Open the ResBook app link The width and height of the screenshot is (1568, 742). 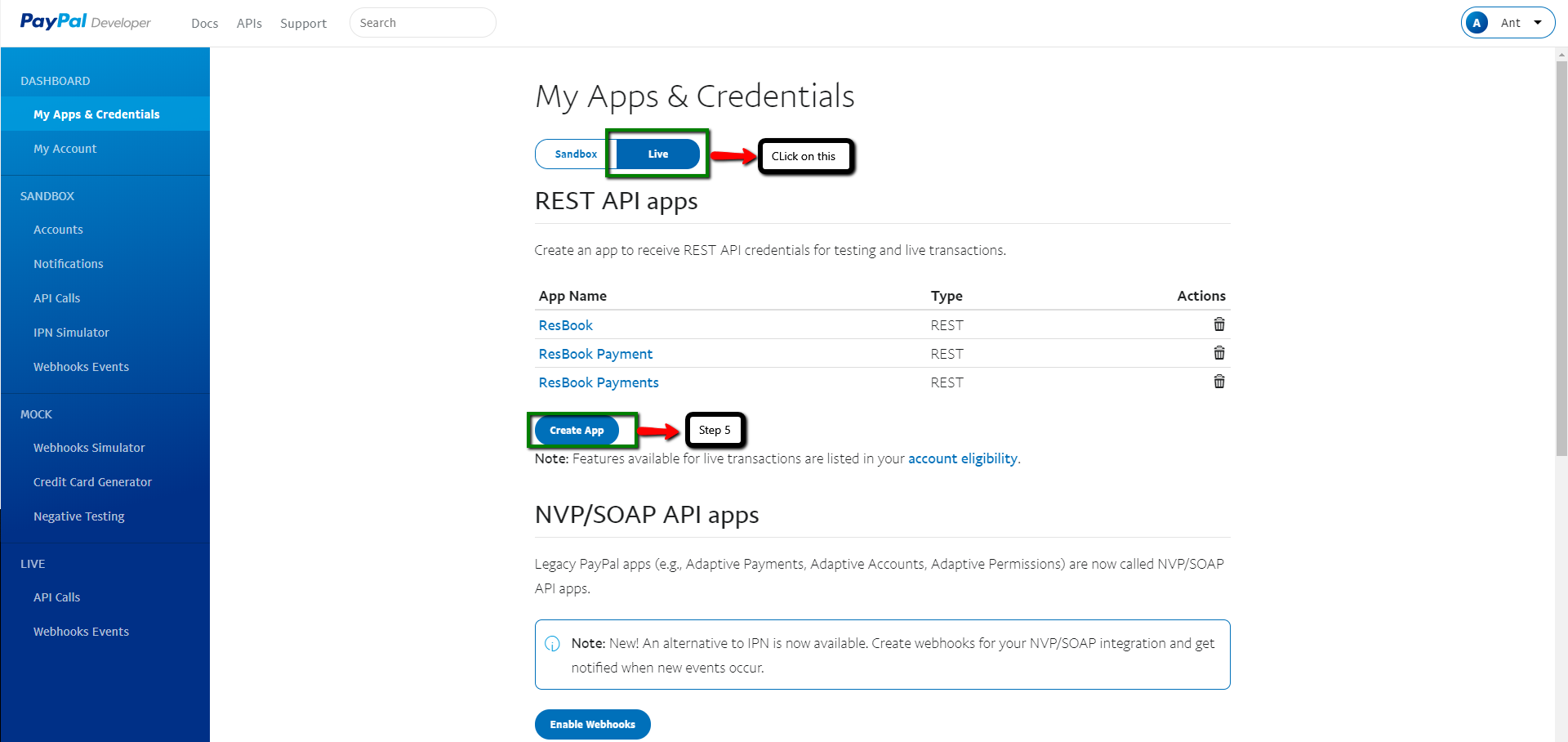(565, 325)
